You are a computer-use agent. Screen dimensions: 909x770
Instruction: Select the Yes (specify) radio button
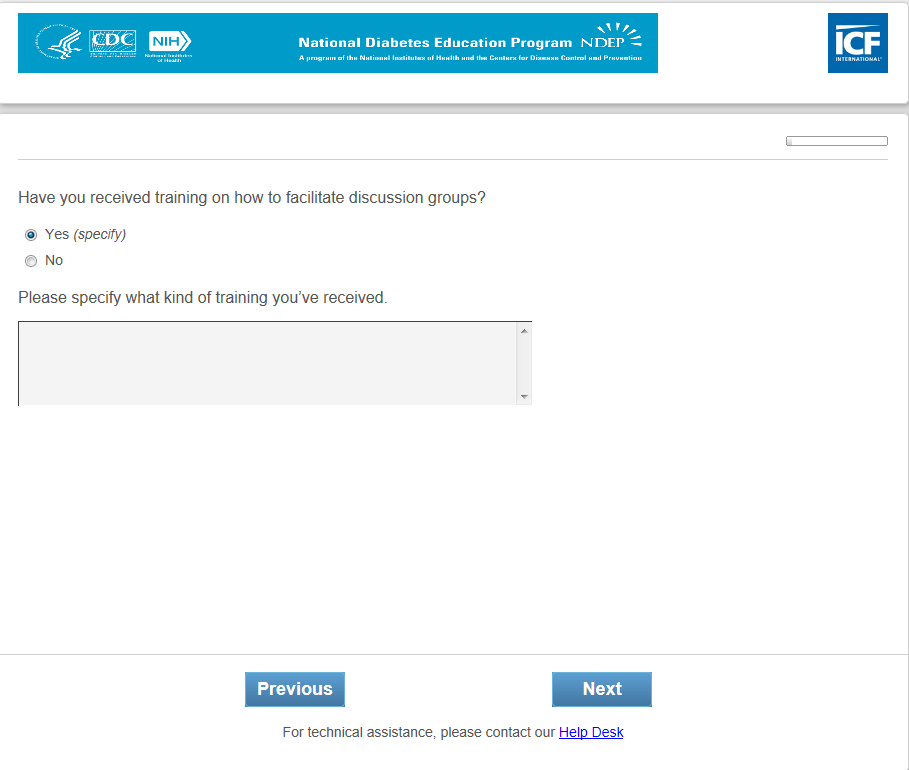(31, 235)
